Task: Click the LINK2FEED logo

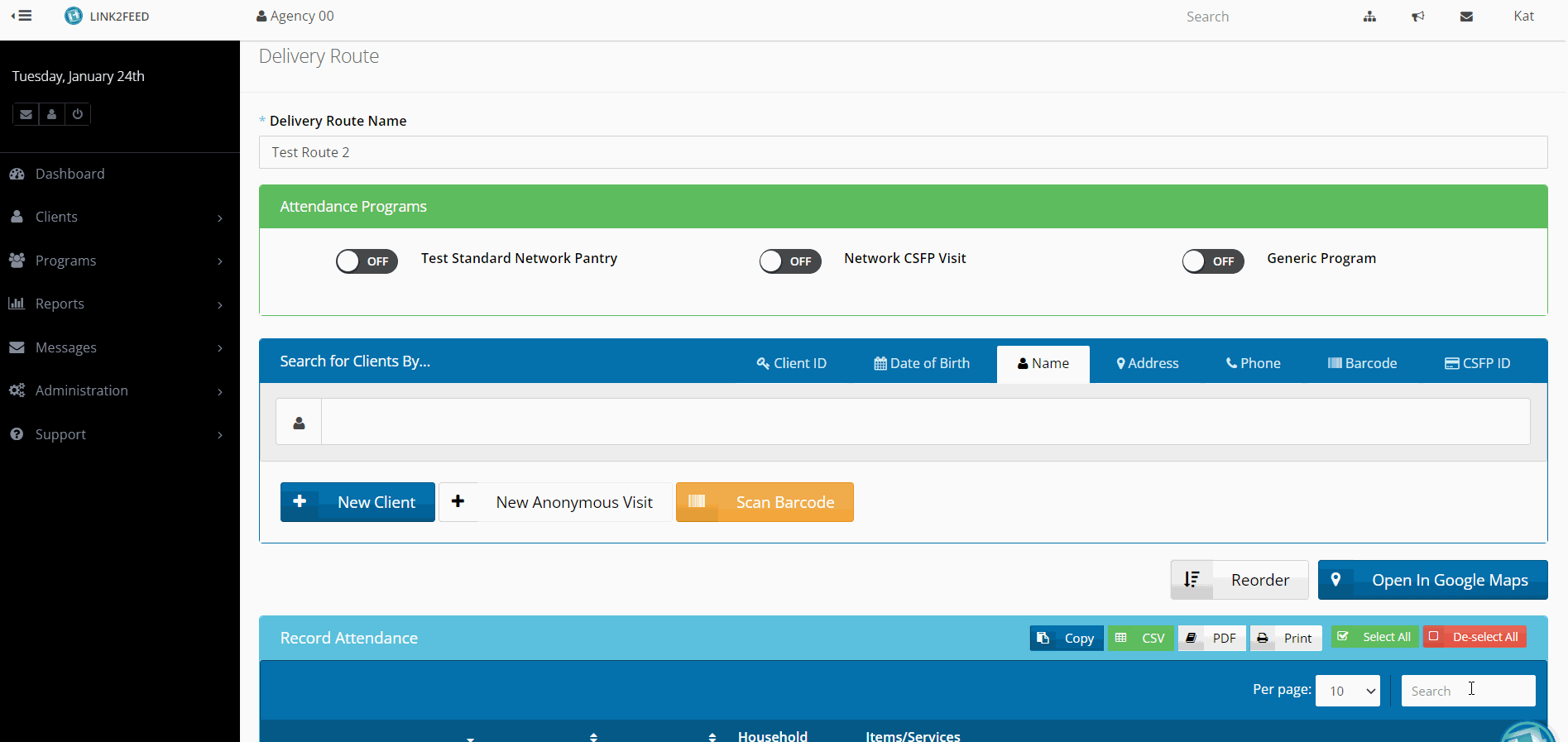Action: pos(107,16)
